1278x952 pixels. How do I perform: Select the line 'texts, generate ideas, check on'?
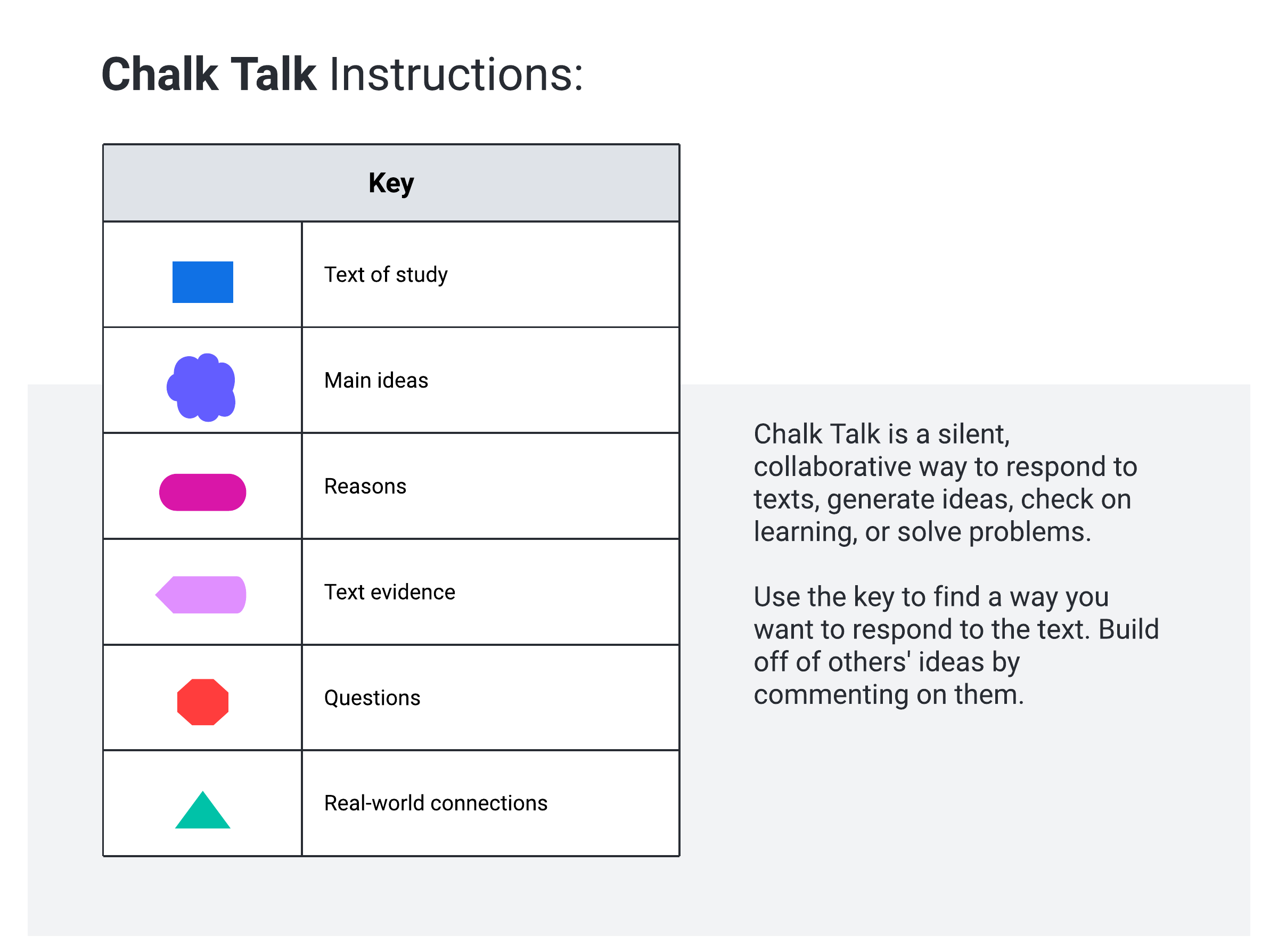coord(941,499)
